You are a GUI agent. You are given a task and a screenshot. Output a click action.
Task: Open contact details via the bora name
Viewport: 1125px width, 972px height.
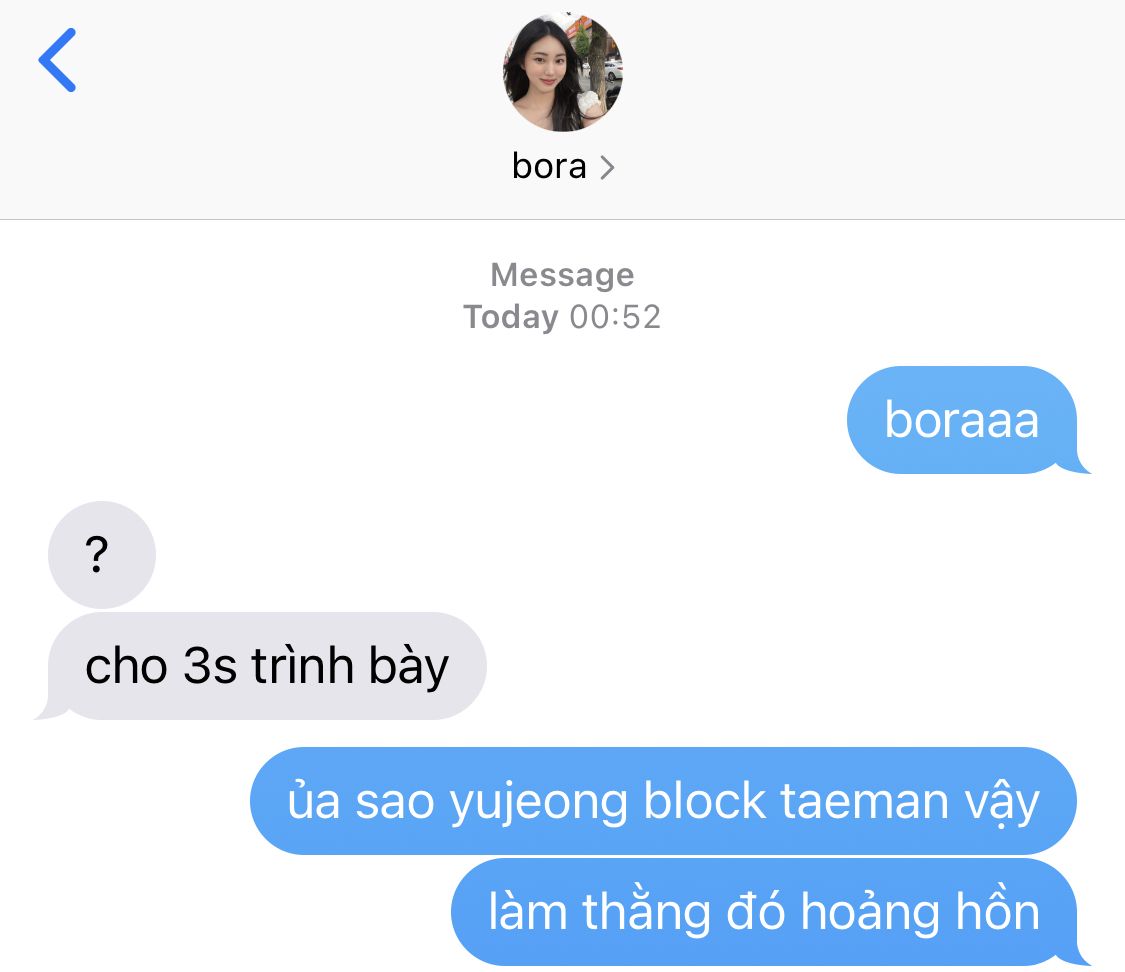tap(549, 166)
